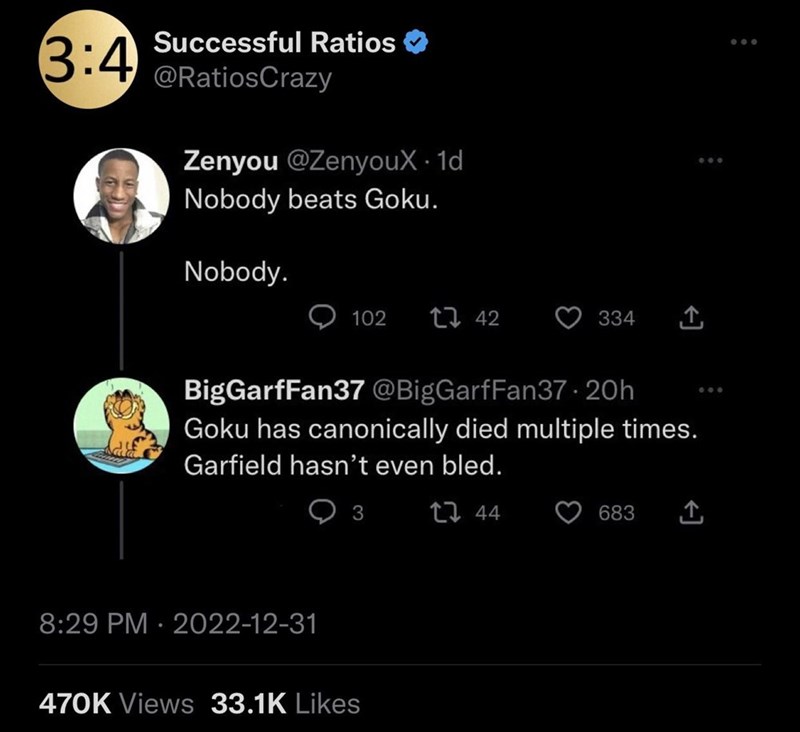Like Zenyou's tweet with 334 likes
This screenshot has width=800, height=732.
click(567, 319)
